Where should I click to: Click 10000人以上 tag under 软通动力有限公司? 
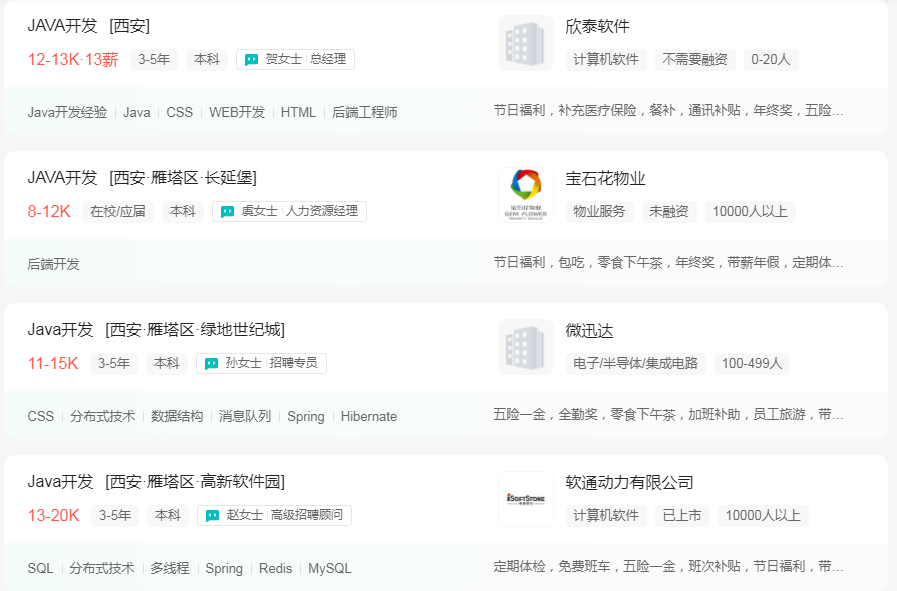pyautogui.click(x=763, y=515)
